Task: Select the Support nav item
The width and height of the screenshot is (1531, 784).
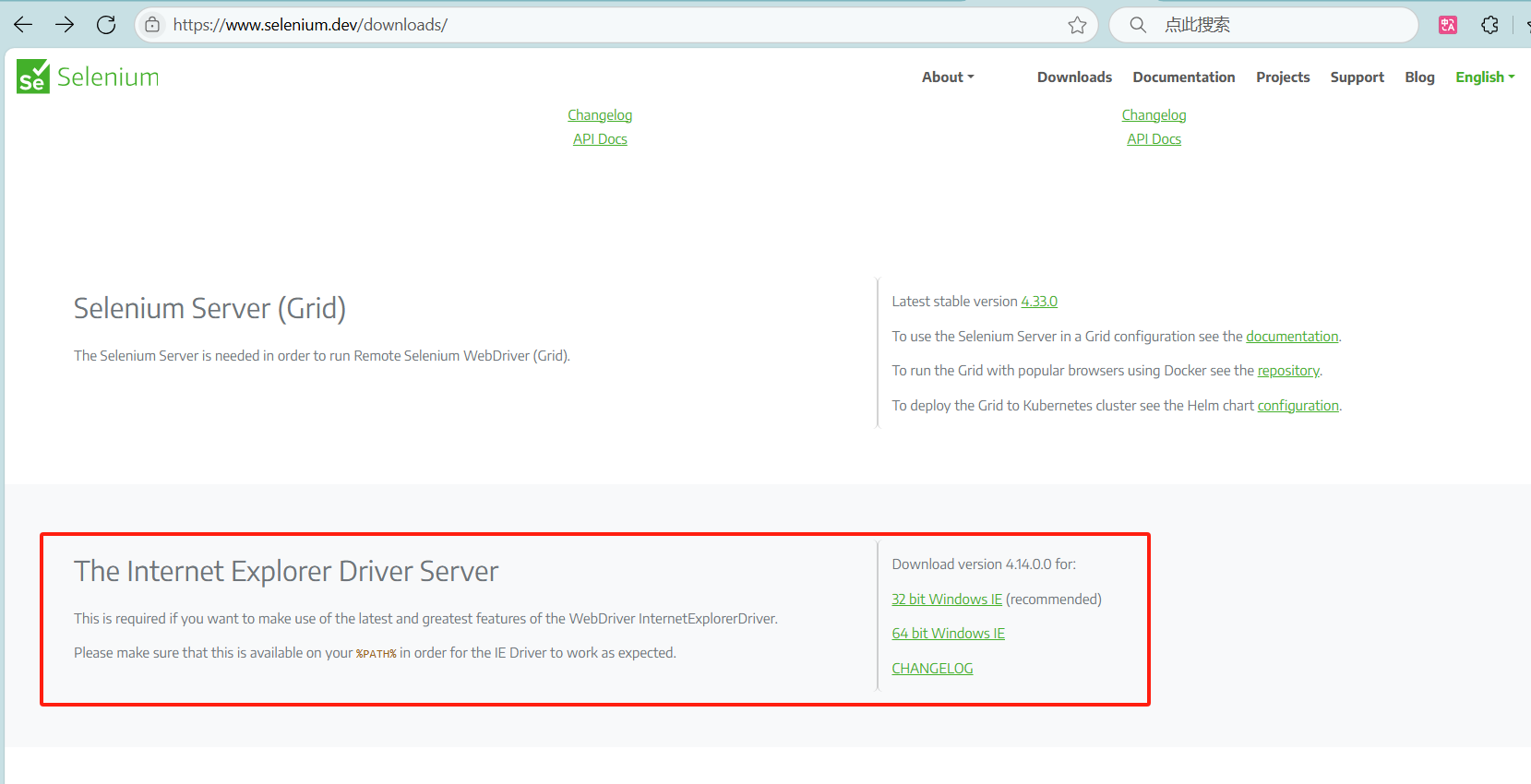Action: [1357, 77]
